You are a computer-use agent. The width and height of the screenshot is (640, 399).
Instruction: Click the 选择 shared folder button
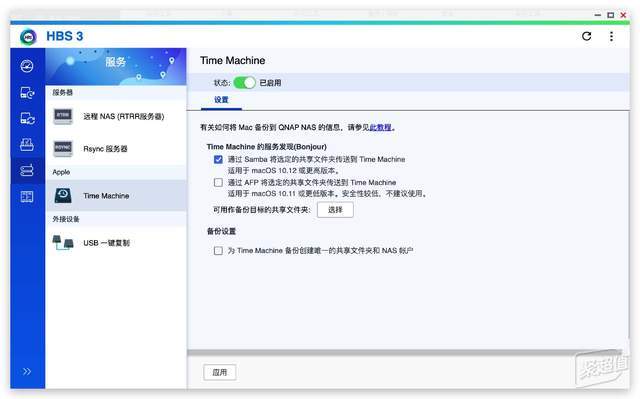click(335, 210)
